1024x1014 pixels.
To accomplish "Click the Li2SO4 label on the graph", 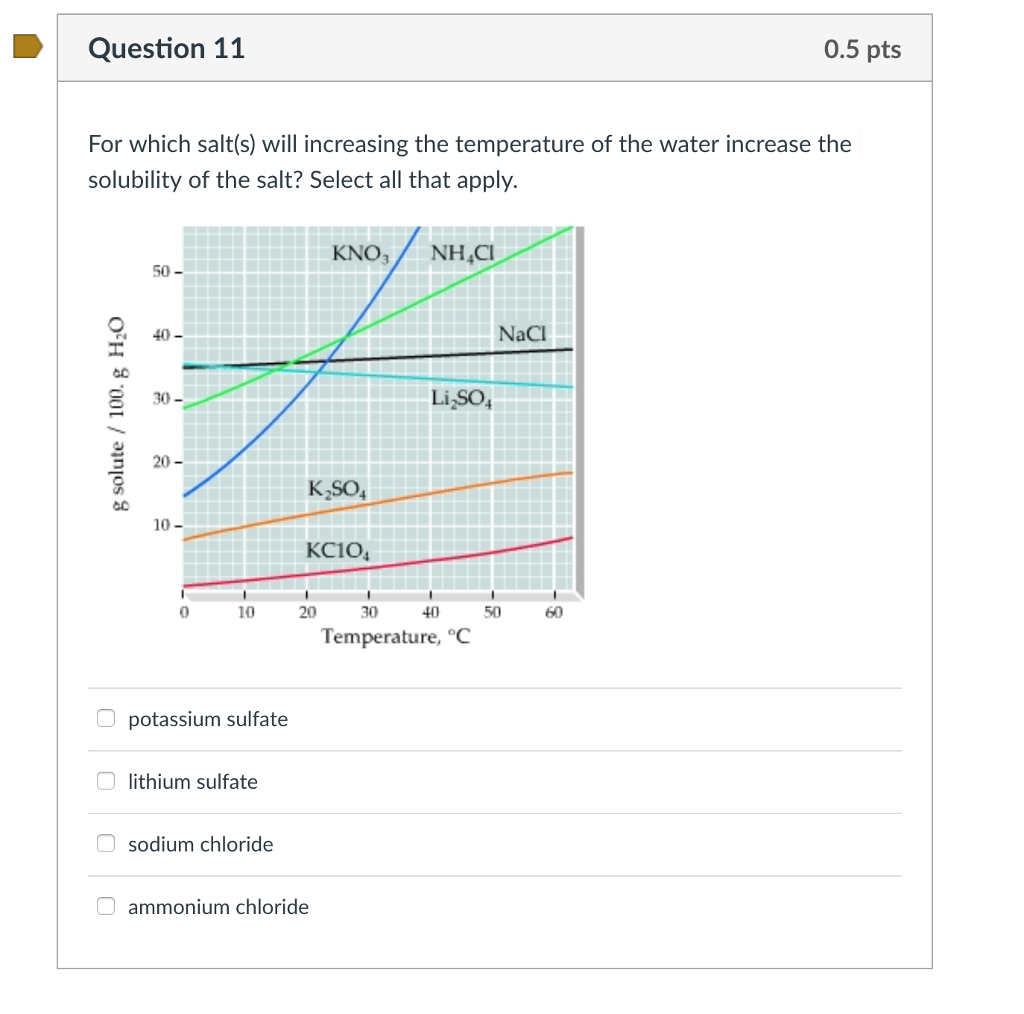I will pos(462,398).
